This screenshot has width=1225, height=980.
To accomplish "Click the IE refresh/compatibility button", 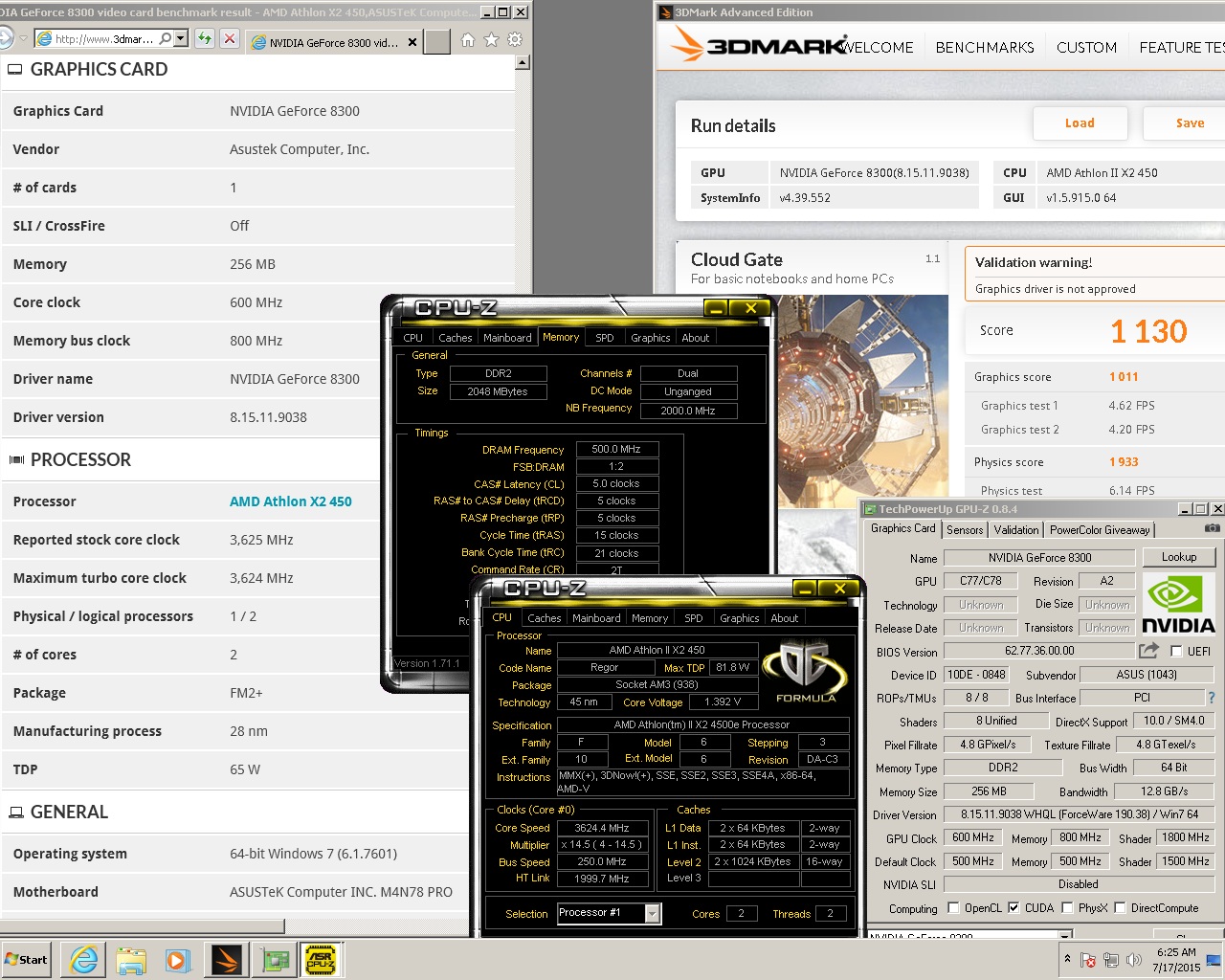I will tap(205, 39).
